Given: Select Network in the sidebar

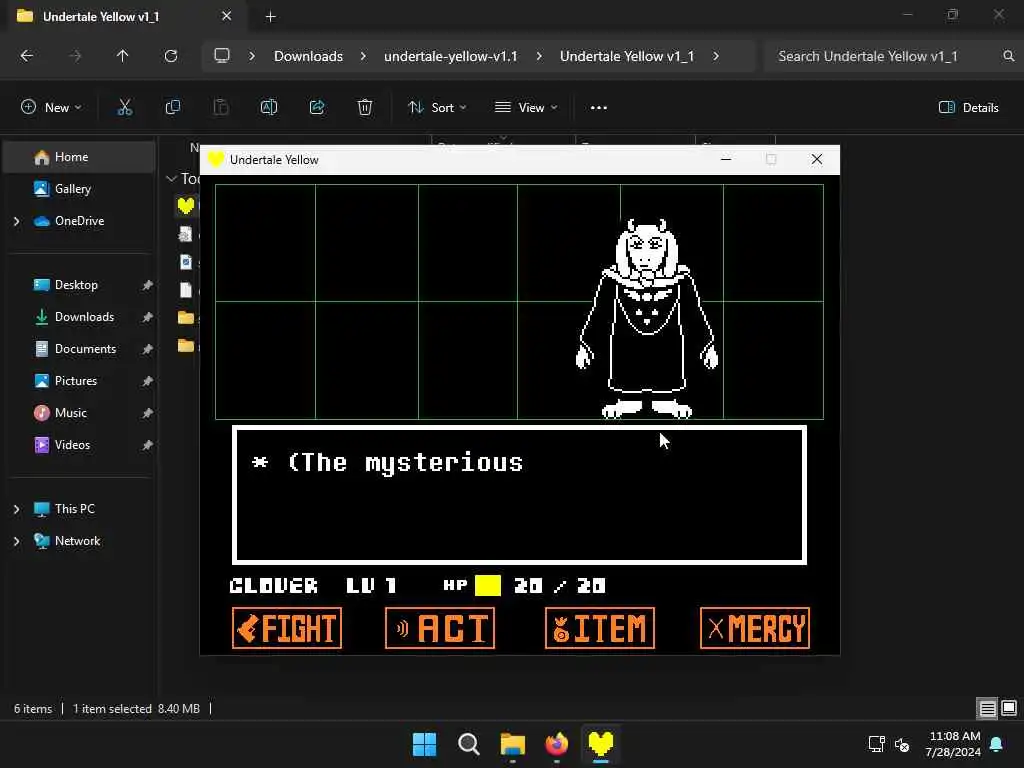Looking at the screenshot, I should [77, 541].
